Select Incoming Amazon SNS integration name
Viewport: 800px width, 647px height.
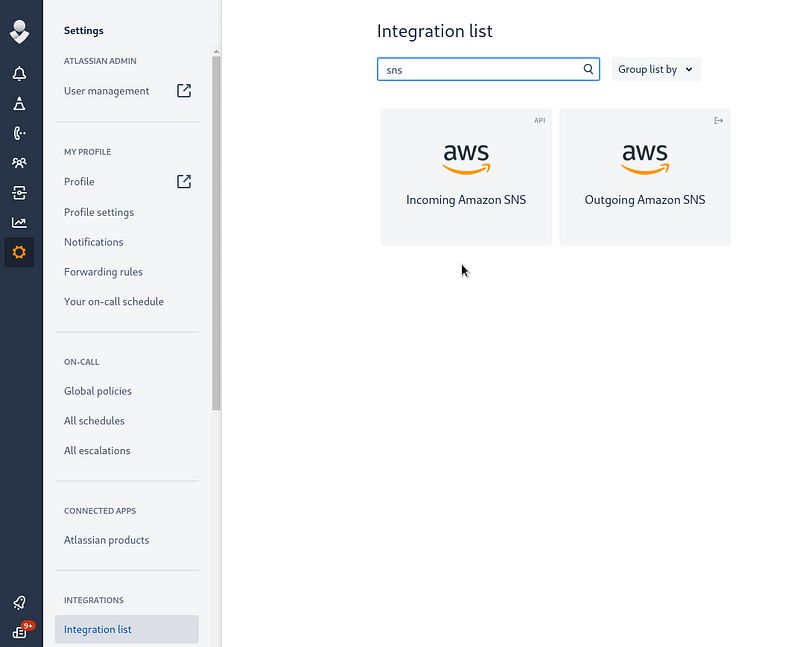(x=466, y=200)
